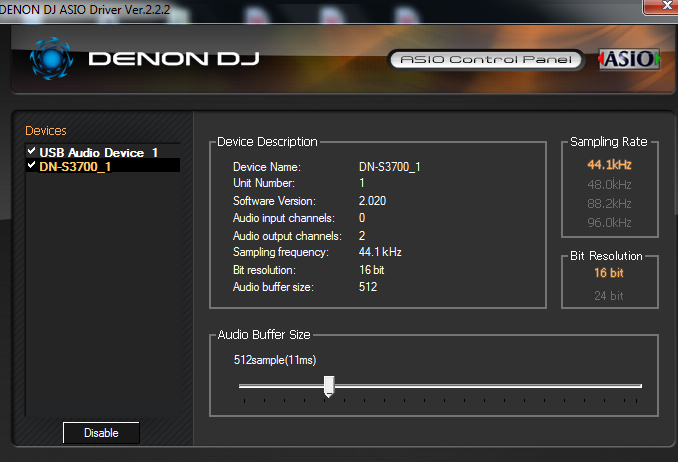Click the Sampling frequency value 44.1 kHz
This screenshot has height=462, width=678.
[380, 252]
